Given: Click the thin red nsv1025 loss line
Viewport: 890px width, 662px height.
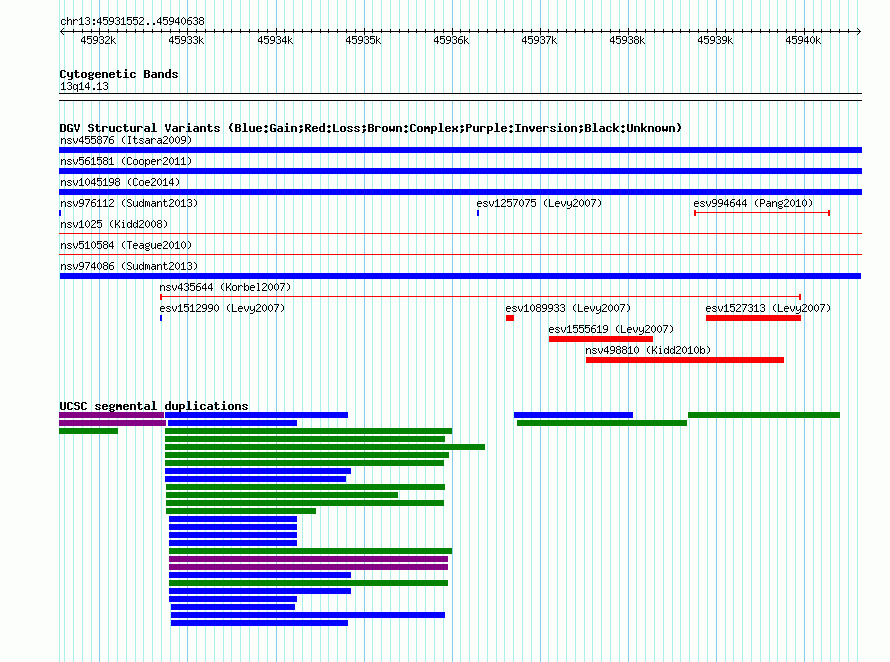Looking at the screenshot, I should (x=460, y=233).
